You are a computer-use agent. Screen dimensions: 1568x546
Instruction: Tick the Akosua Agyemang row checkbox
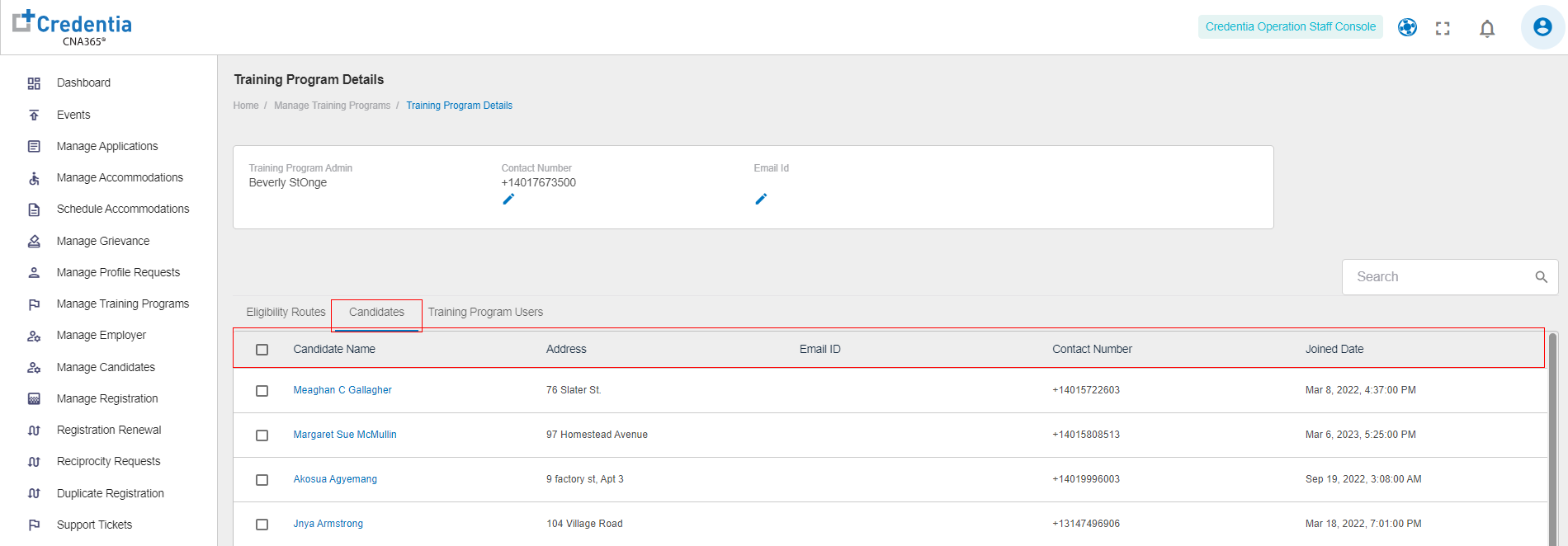(262, 480)
